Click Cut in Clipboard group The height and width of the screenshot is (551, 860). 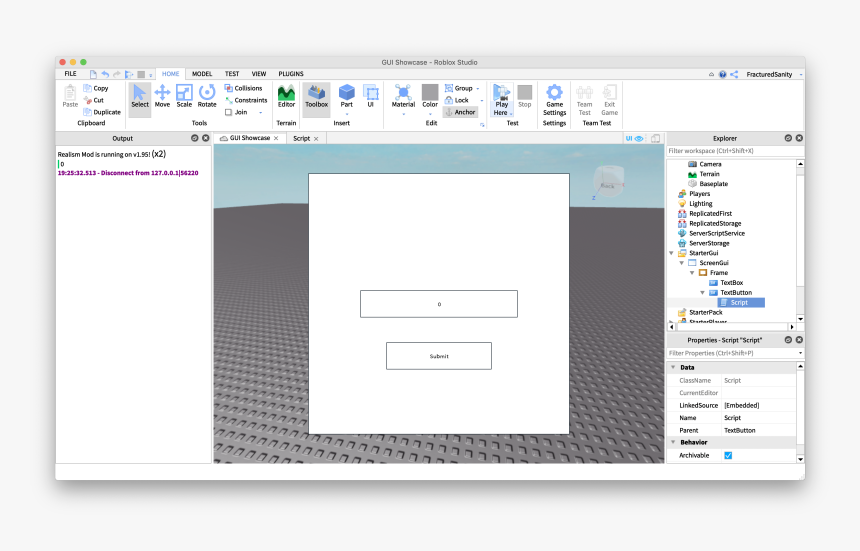94,100
